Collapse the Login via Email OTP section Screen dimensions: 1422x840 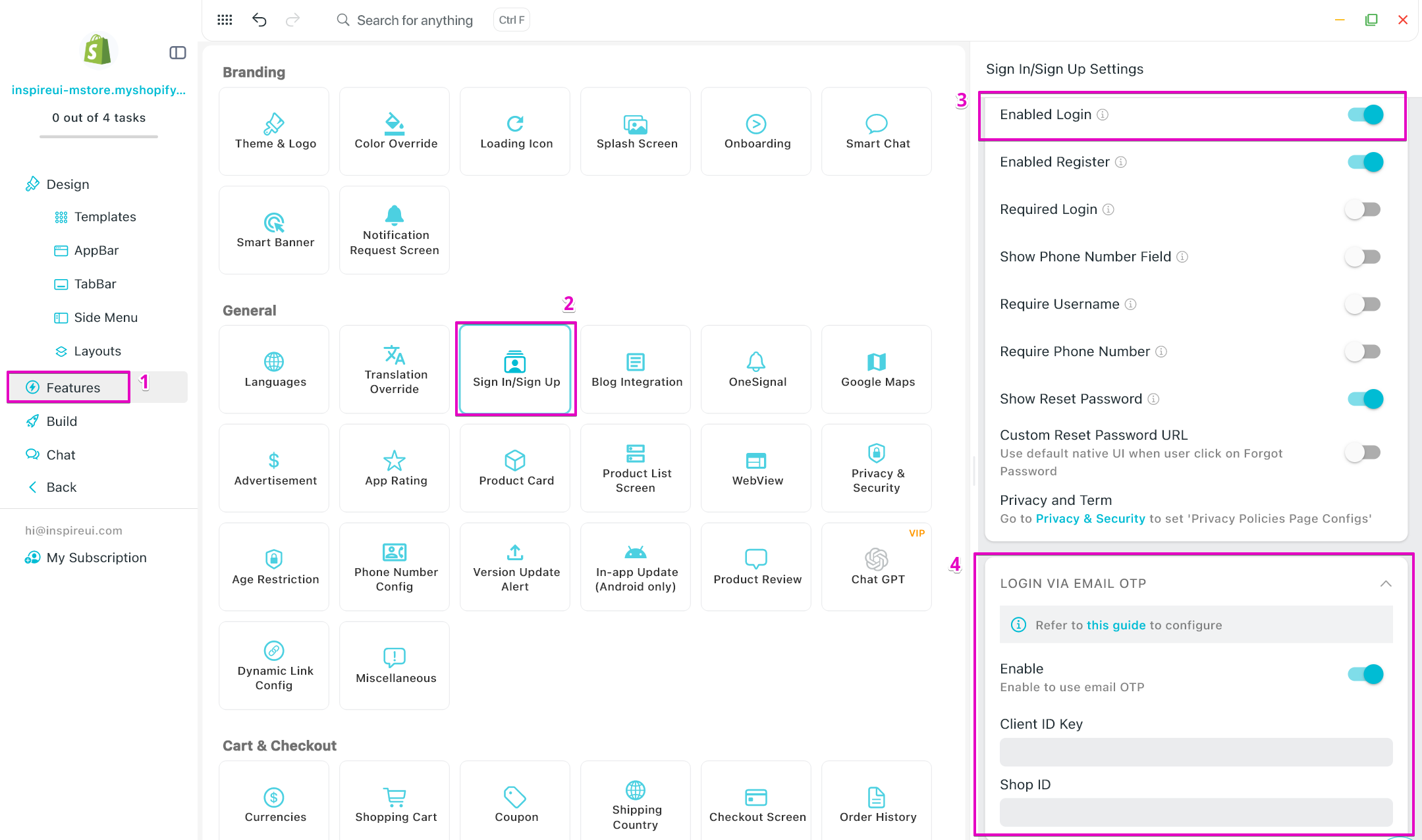click(x=1386, y=584)
